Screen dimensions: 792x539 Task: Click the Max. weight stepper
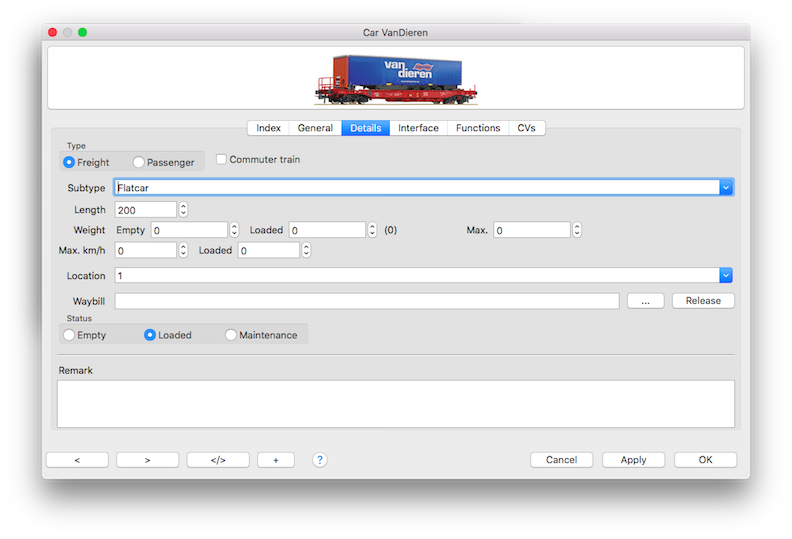point(576,230)
